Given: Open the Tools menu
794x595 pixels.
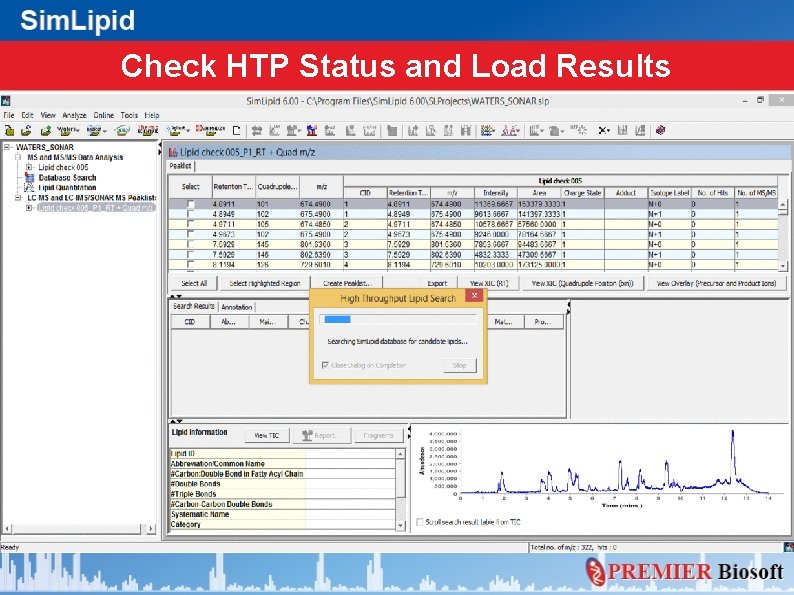Looking at the screenshot, I should pos(129,115).
